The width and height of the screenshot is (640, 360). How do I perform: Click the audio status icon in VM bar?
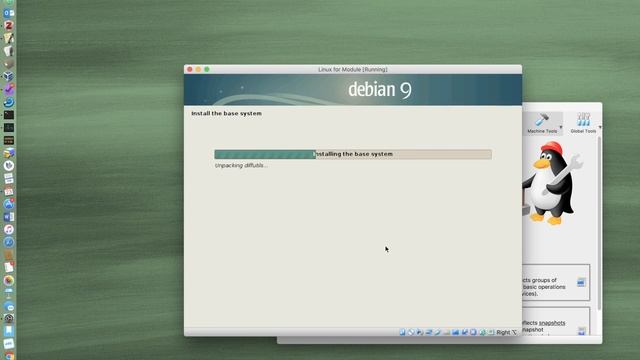click(x=420, y=332)
